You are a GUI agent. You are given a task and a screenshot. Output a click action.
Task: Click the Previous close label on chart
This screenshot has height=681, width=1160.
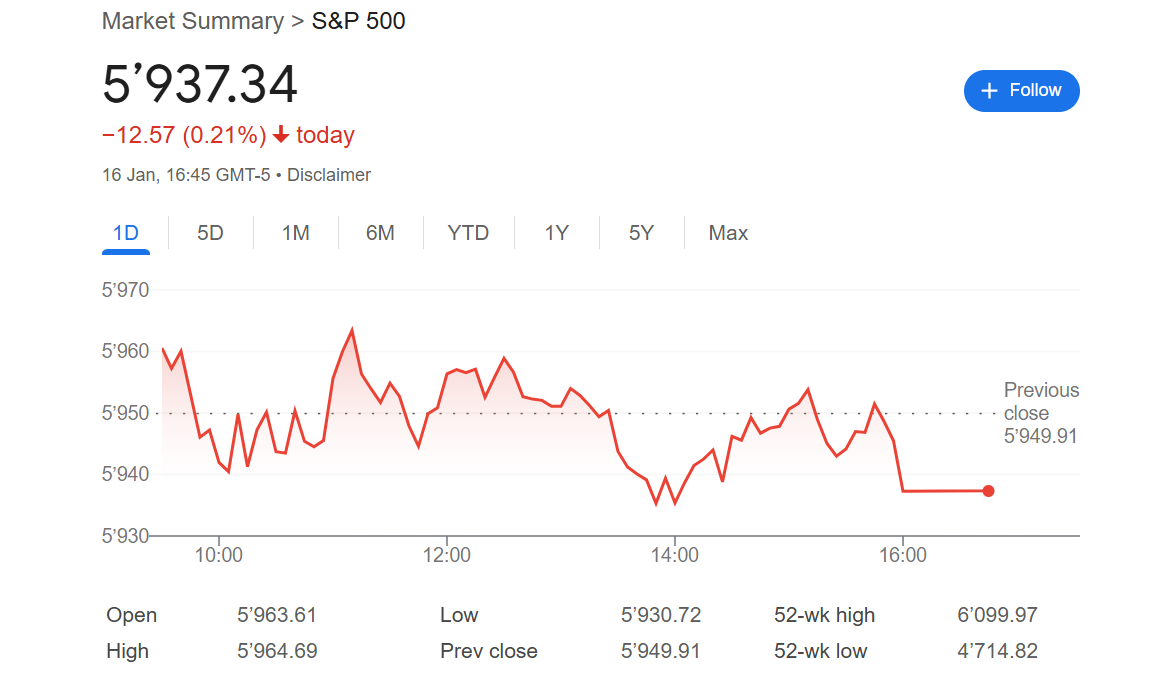coord(1041,401)
